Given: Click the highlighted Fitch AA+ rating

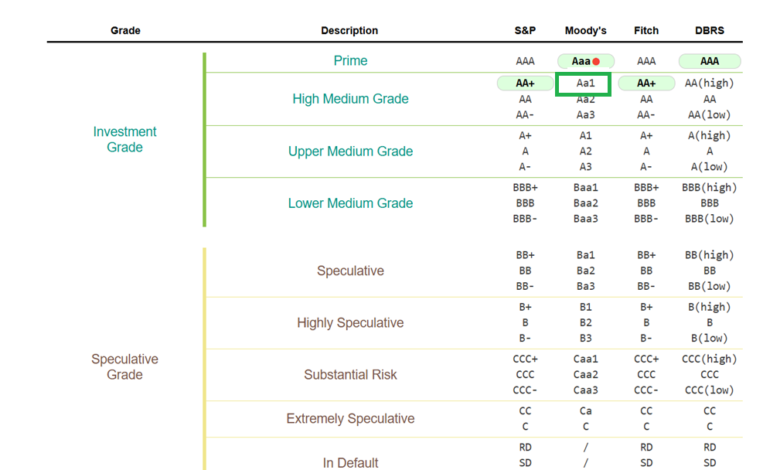Looking at the screenshot, I should click(x=646, y=83).
